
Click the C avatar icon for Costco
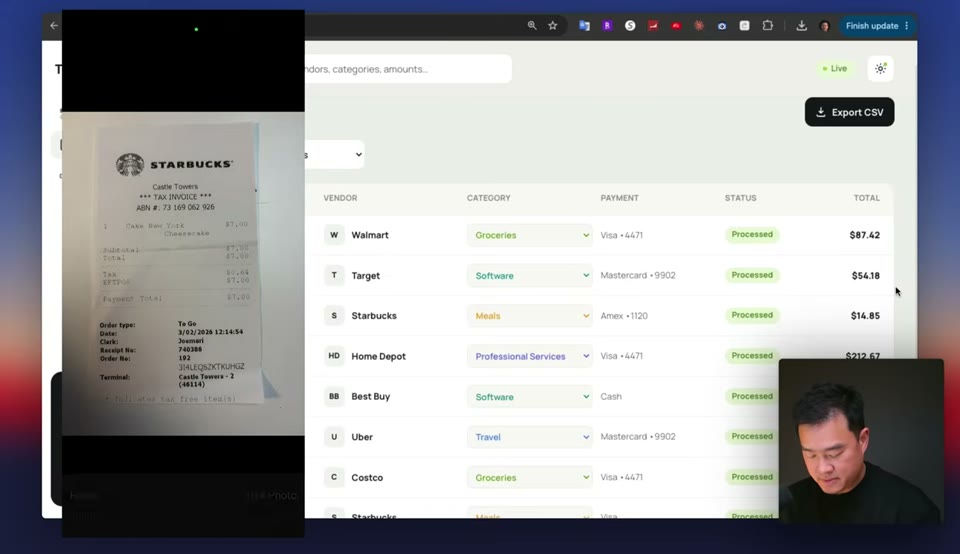click(x=334, y=477)
